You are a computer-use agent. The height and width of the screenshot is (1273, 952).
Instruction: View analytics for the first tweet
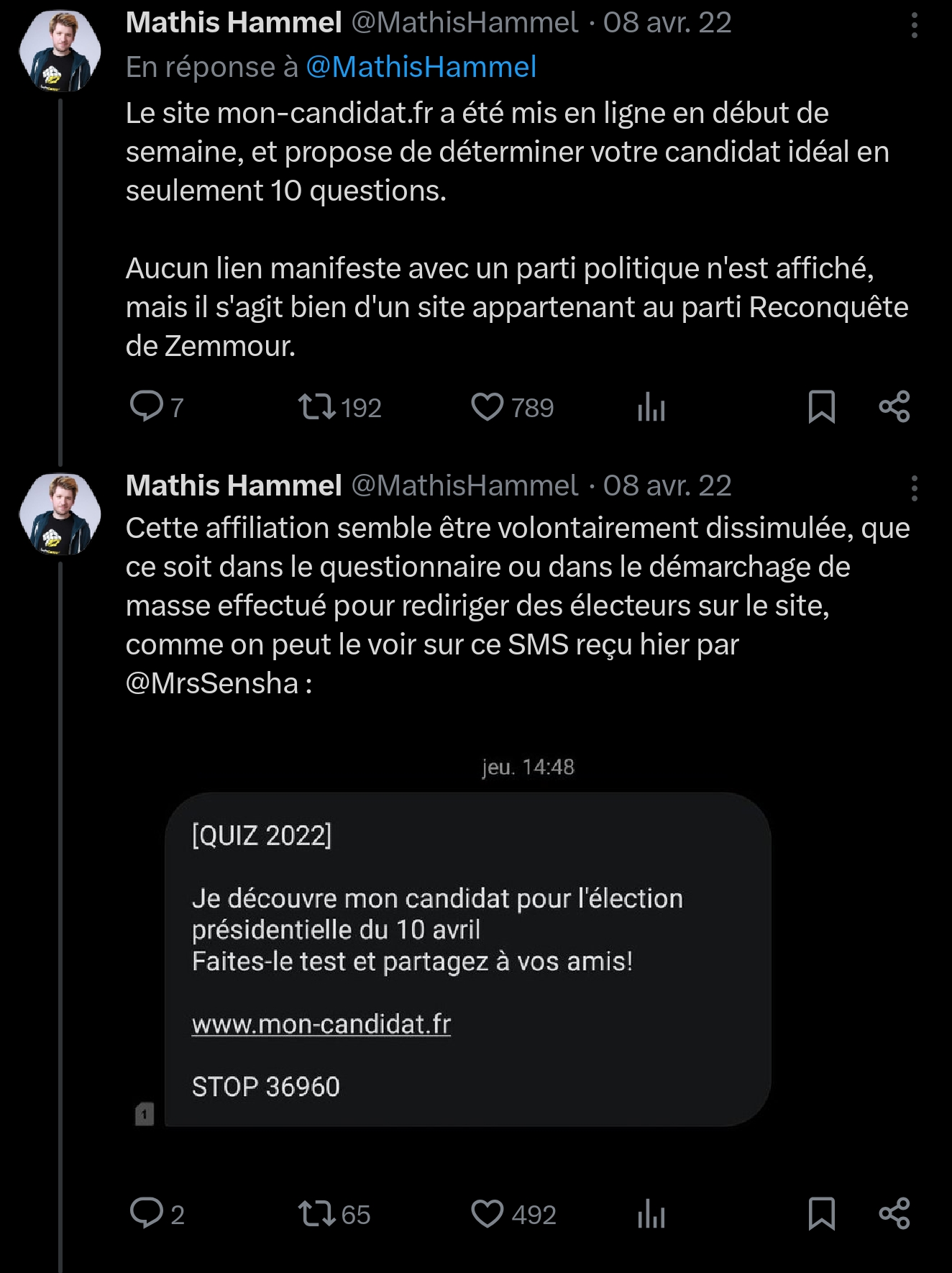(651, 406)
